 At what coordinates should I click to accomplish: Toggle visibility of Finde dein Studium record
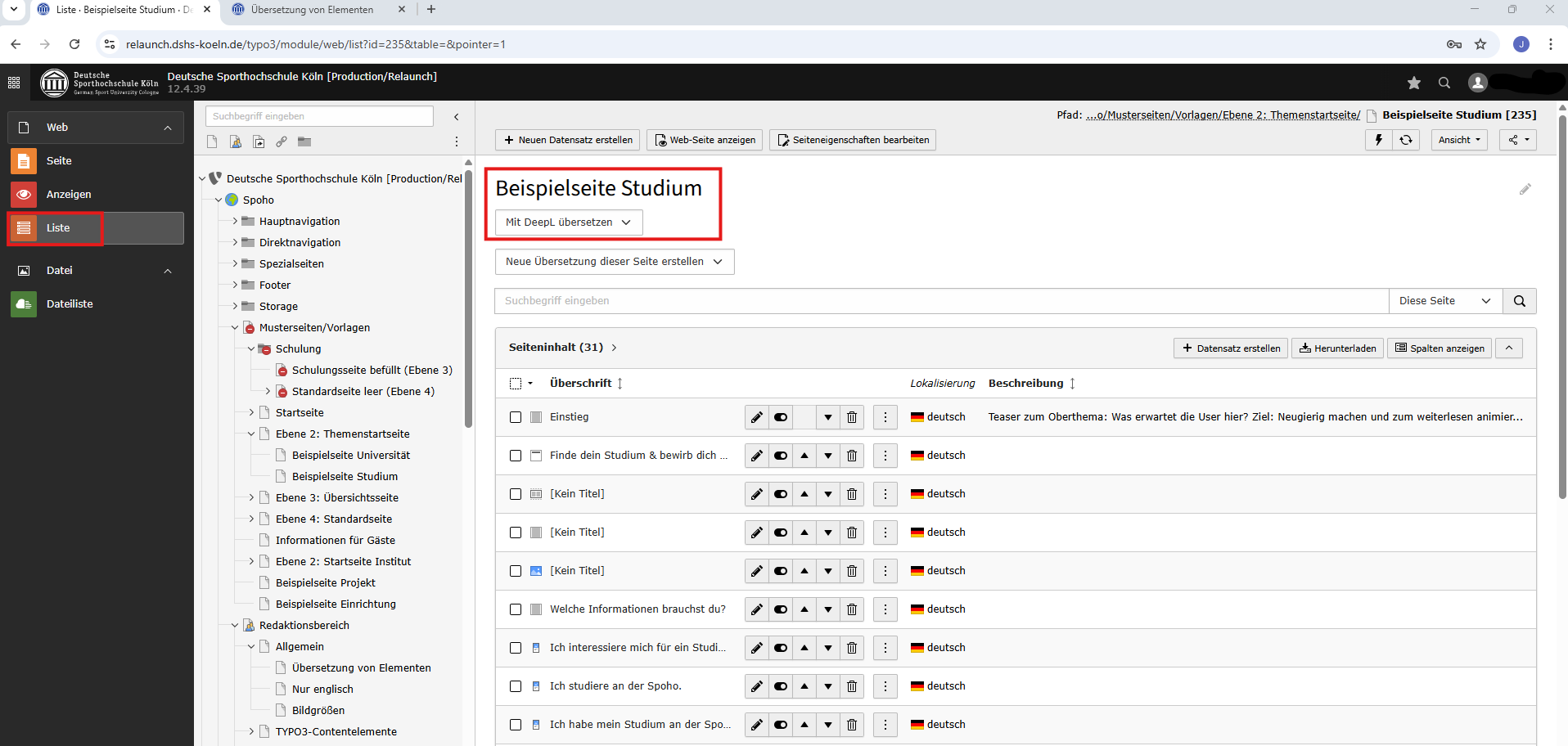781,456
